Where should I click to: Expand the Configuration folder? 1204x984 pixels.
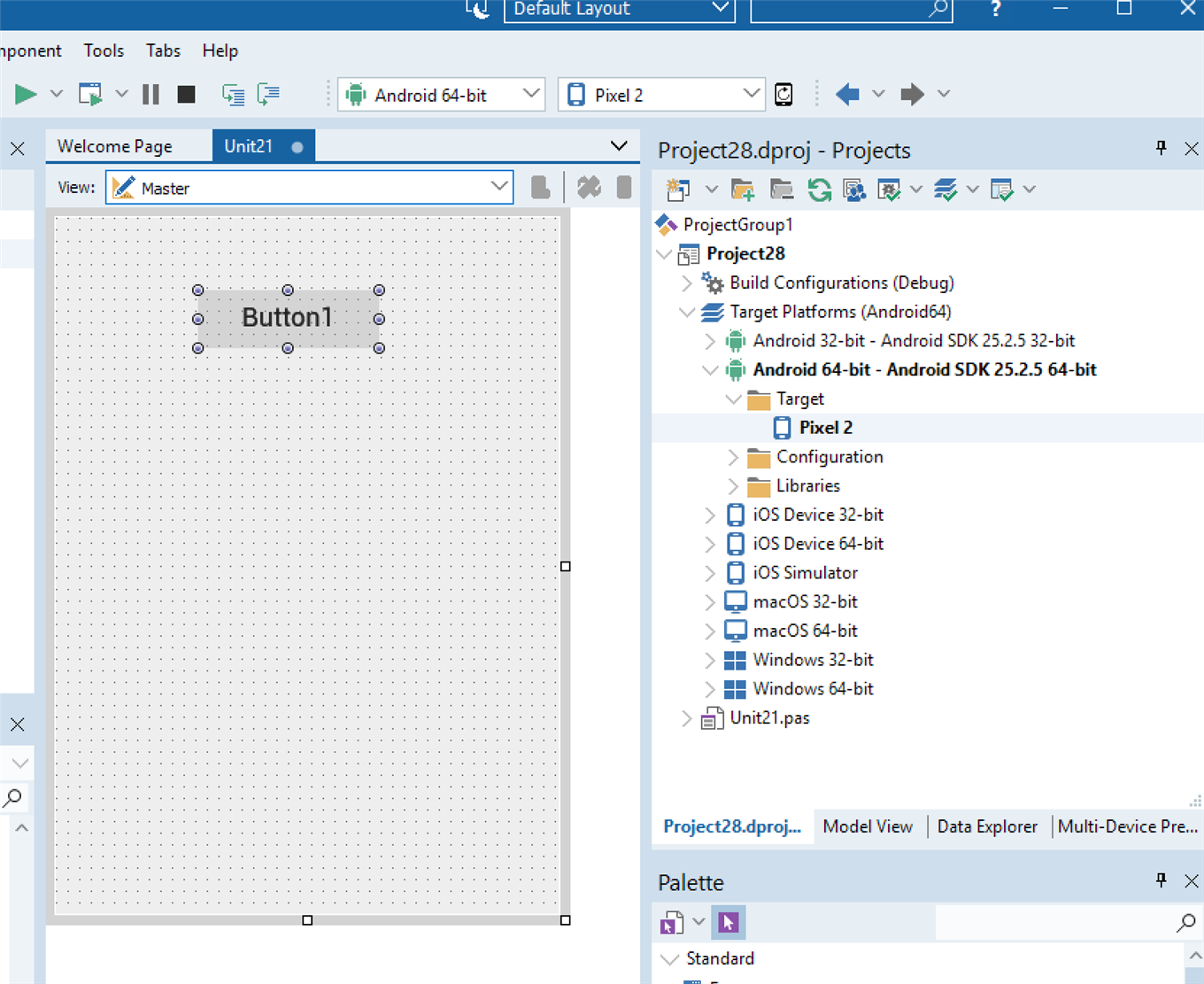[733, 457]
